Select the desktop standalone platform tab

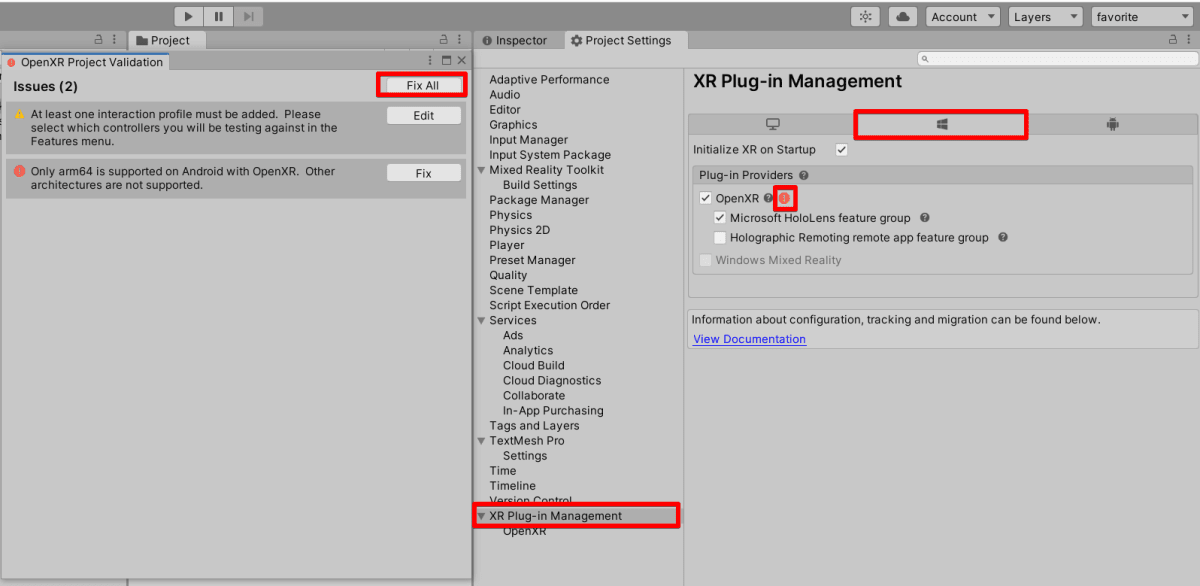tap(772, 124)
